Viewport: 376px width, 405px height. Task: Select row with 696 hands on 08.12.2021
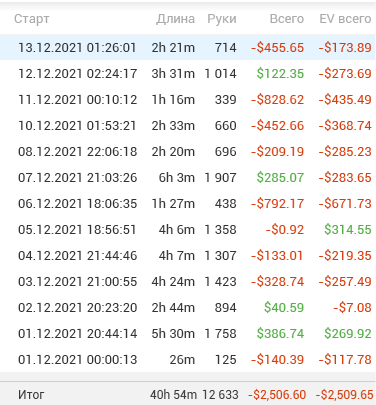(x=188, y=151)
